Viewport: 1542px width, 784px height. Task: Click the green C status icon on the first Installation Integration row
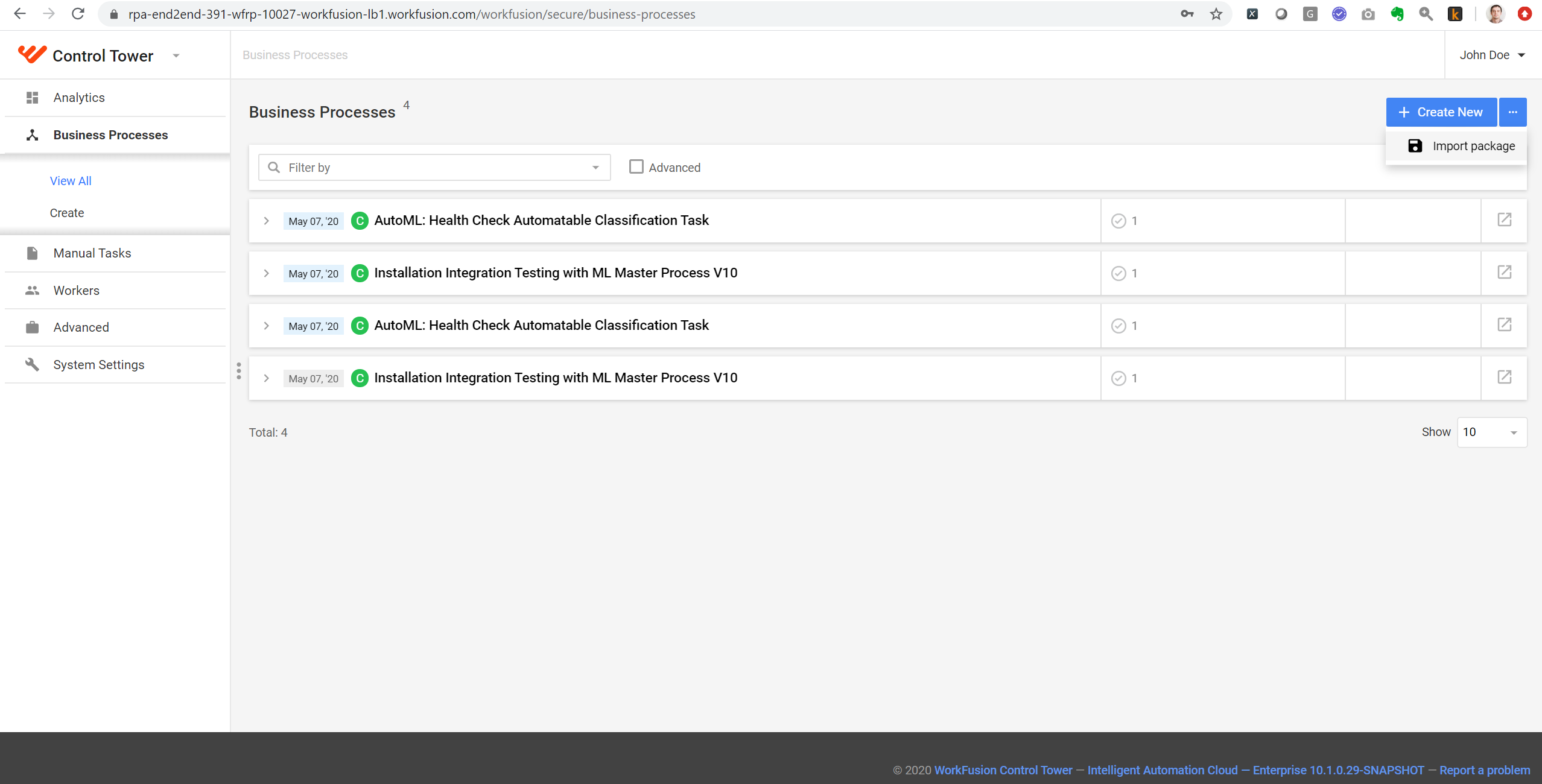point(360,273)
